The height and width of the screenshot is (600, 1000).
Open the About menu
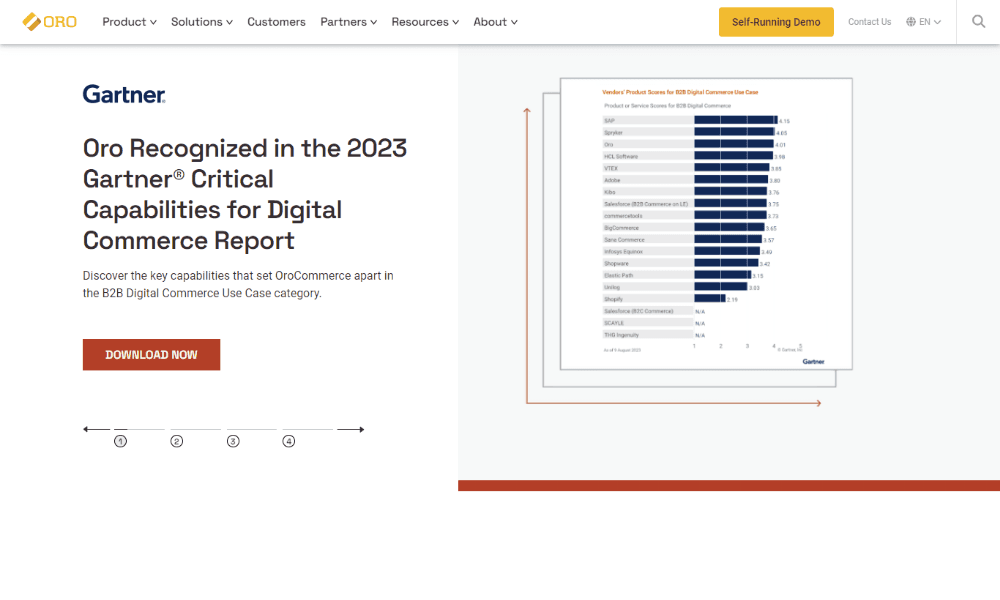pos(496,22)
